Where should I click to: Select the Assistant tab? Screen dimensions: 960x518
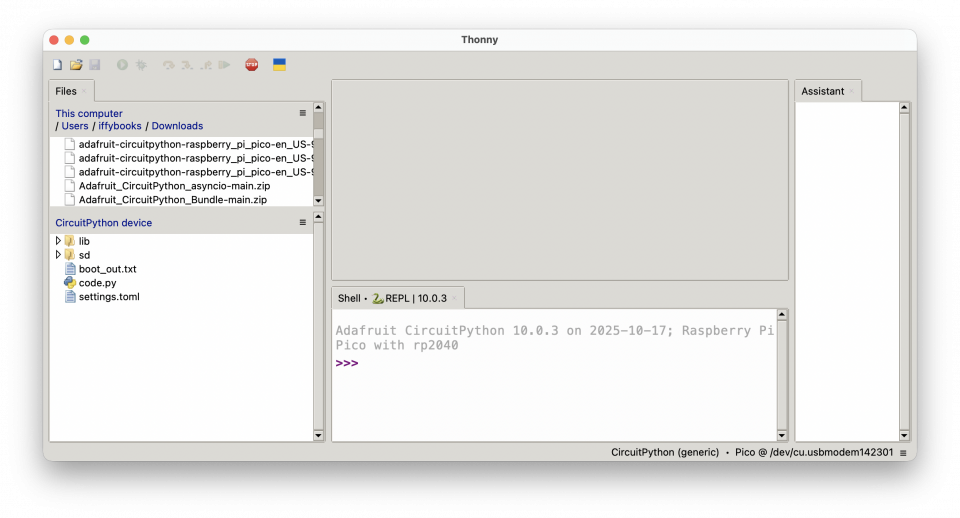pyautogui.click(x=823, y=91)
